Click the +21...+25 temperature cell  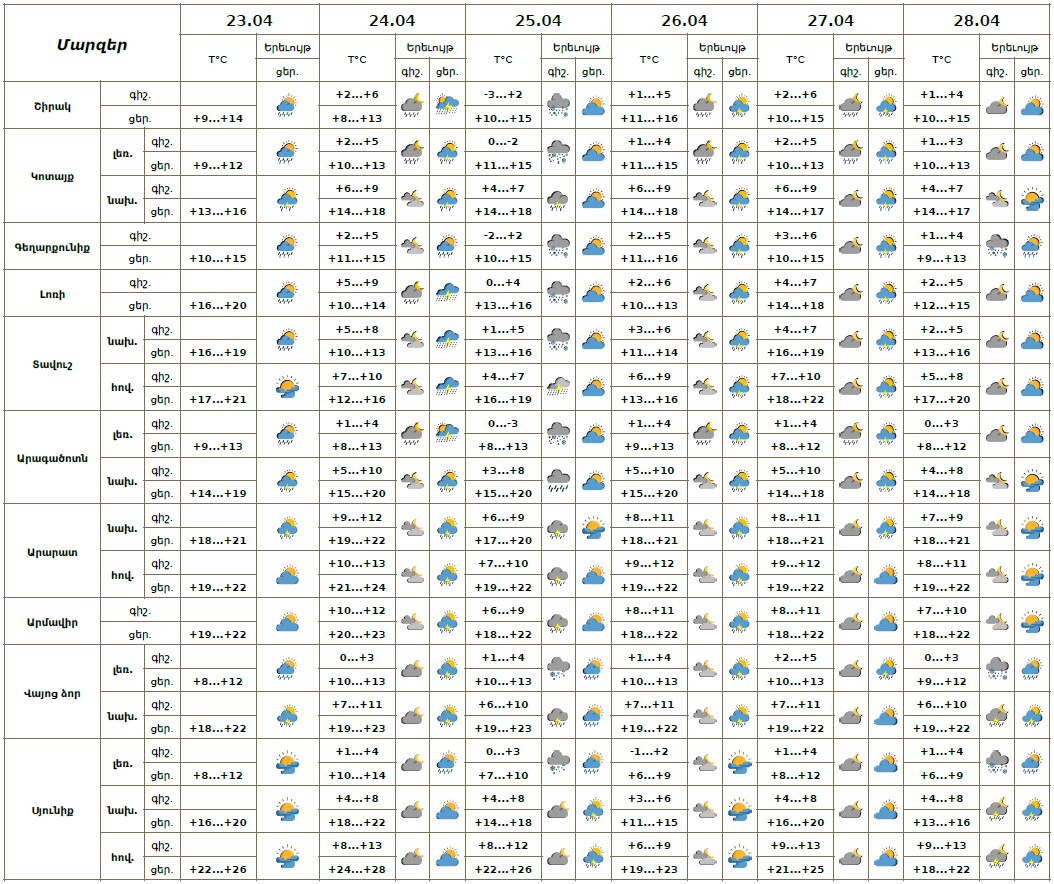coord(795,868)
